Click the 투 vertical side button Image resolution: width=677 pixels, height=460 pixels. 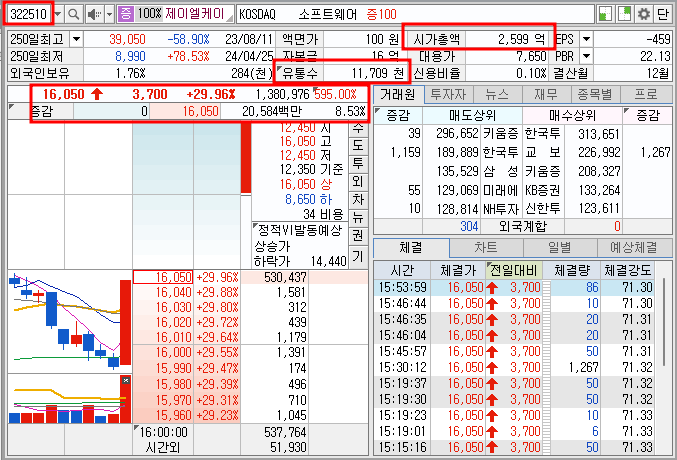pyautogui.click(x=358, y=163)
